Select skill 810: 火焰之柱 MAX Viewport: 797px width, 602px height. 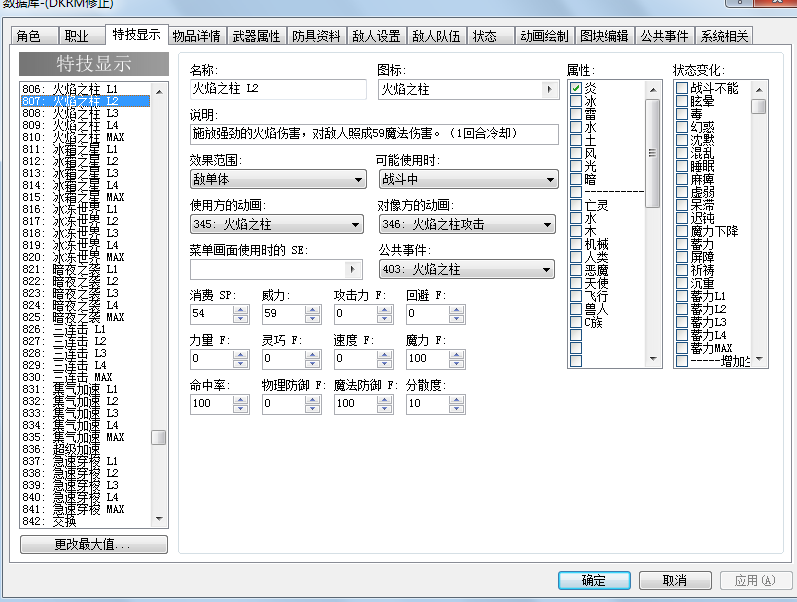85,137
